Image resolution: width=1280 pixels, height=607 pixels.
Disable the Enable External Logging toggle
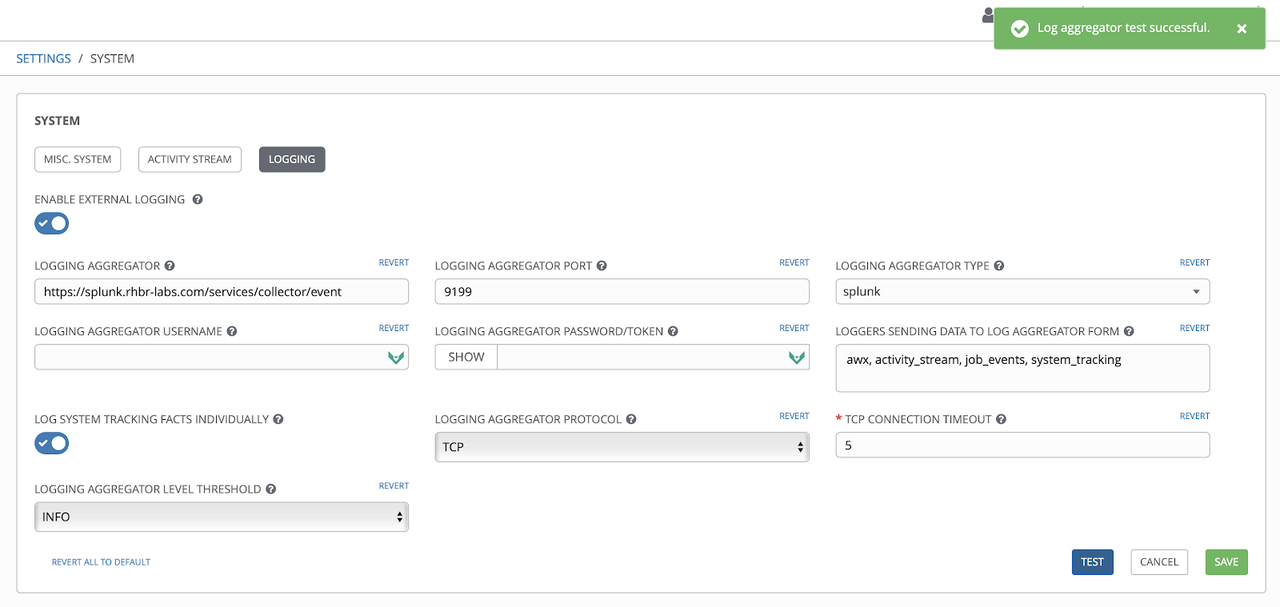pyautogui.click(x=51, y=223)
